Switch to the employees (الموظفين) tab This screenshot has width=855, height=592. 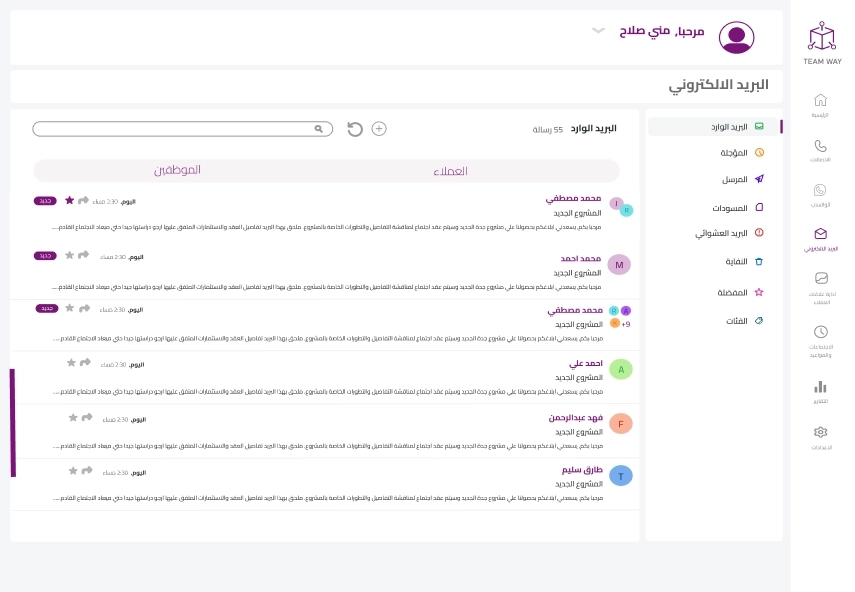(178, 170)
